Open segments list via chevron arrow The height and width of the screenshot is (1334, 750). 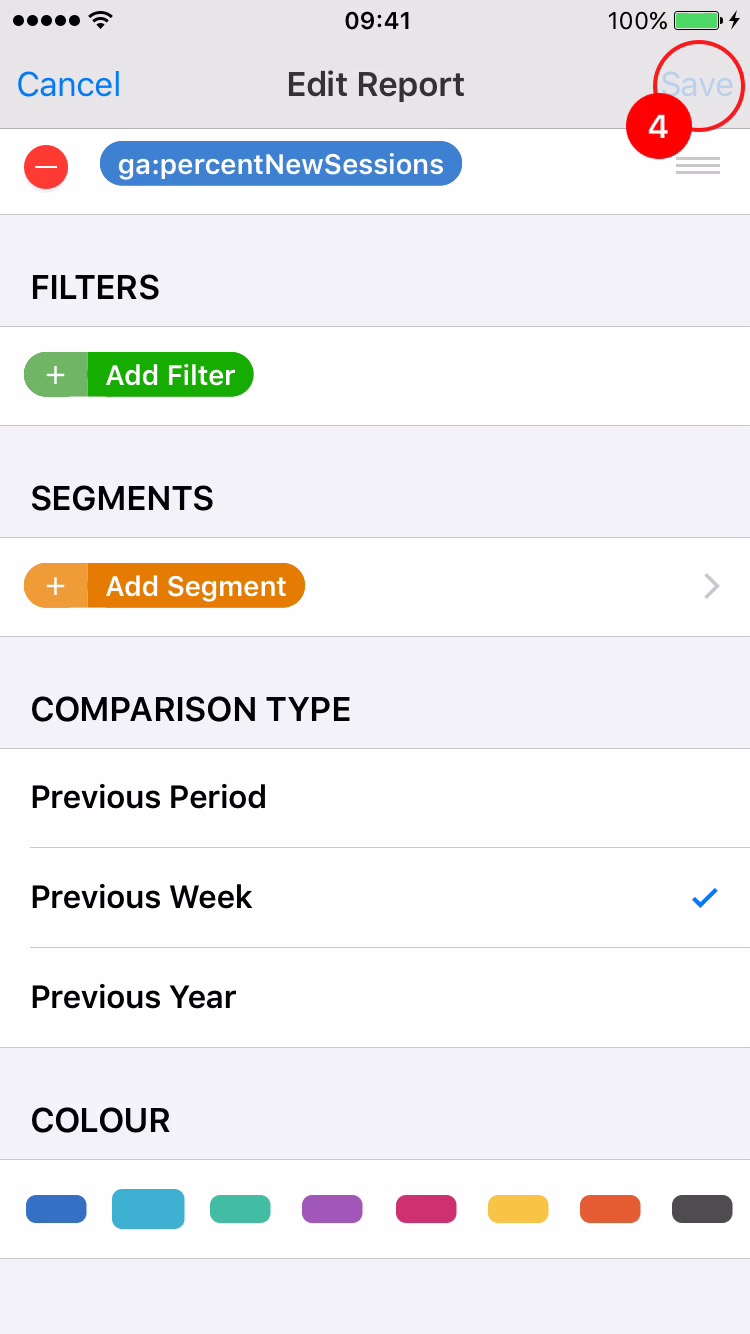(711, 586)
